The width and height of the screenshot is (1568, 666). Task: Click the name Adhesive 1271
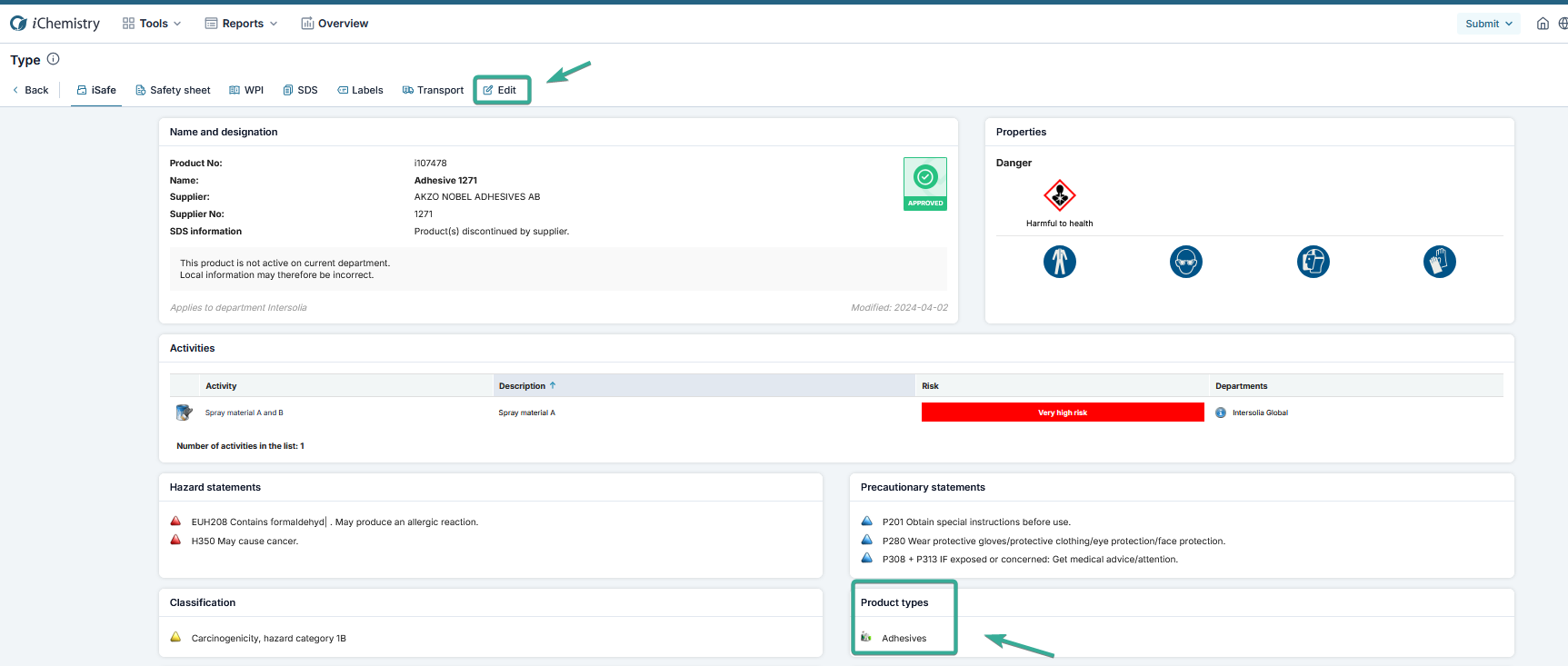coord(445,181)
